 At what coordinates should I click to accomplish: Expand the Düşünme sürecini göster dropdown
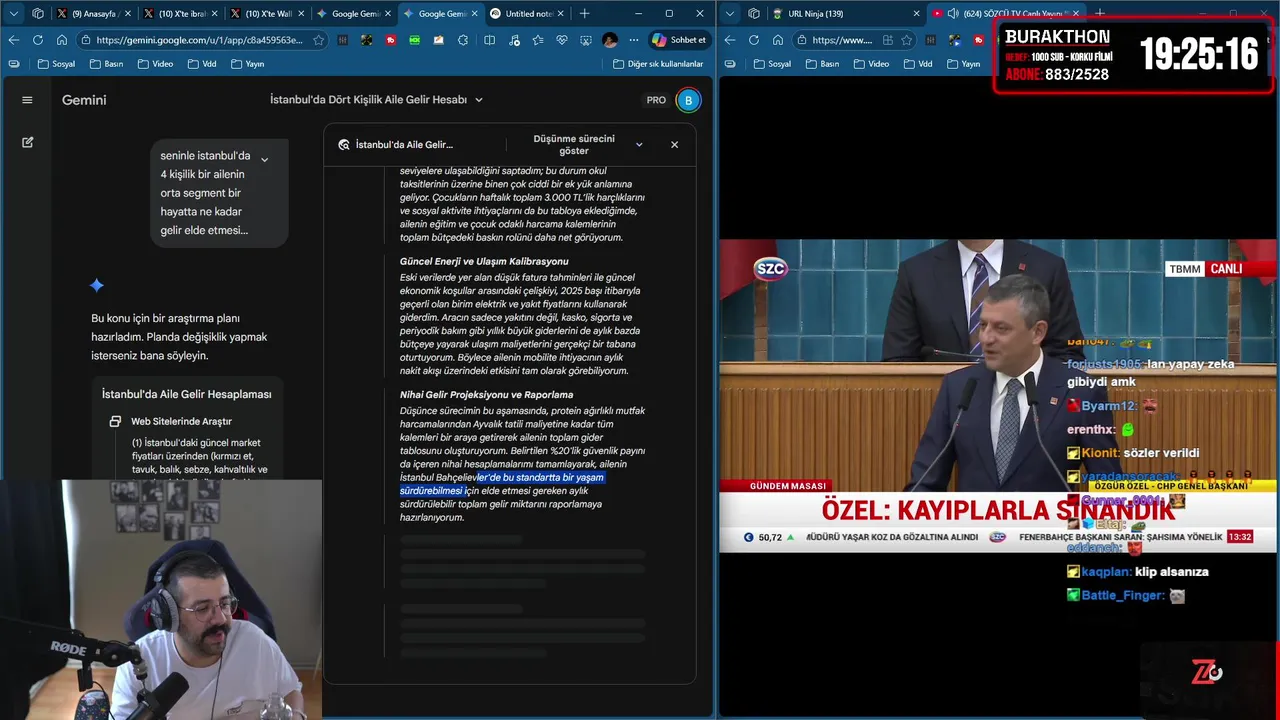click(x=639, y=144)
